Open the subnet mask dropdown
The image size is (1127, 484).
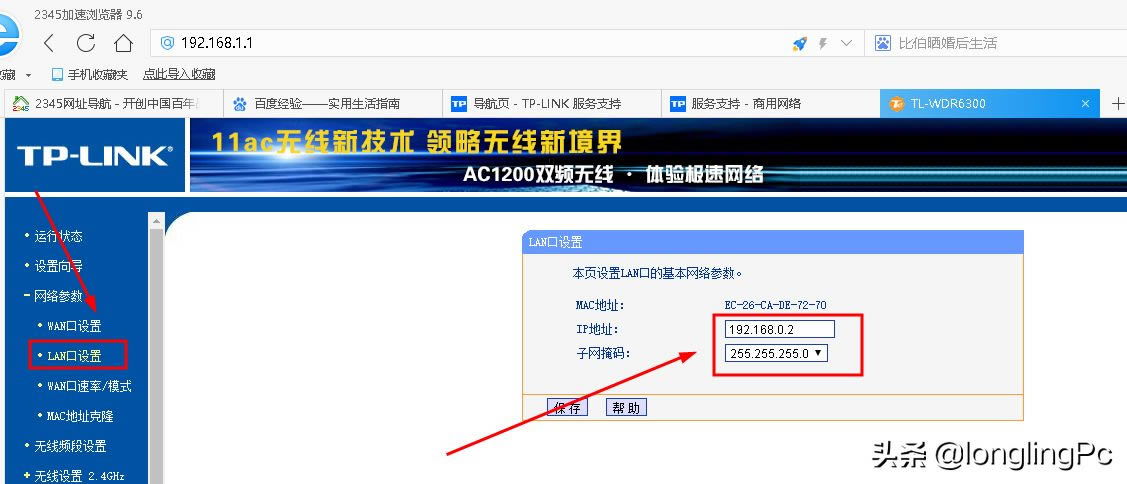[x=776, y=353]
